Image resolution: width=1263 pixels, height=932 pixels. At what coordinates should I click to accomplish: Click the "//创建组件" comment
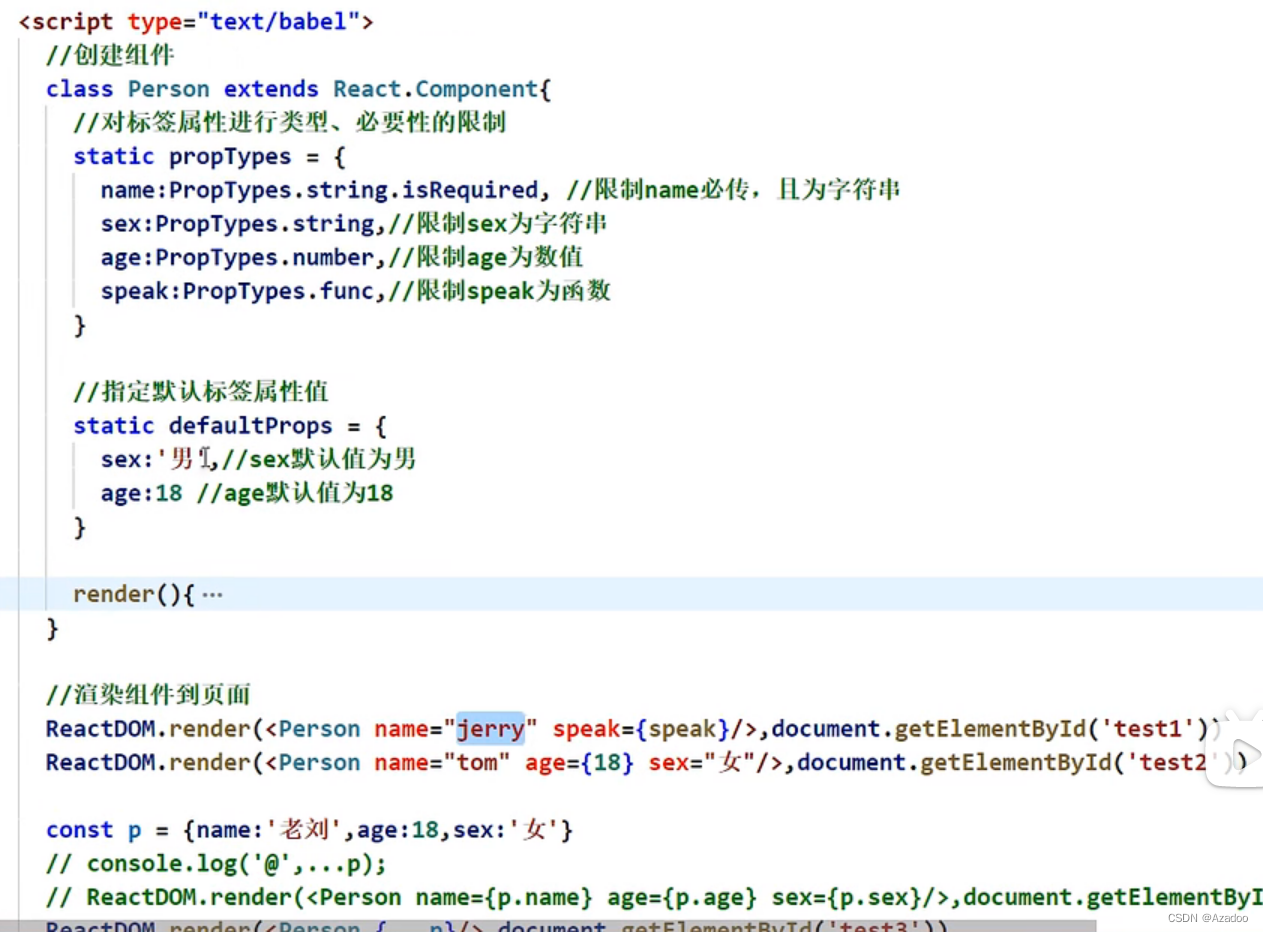point(110,55)
